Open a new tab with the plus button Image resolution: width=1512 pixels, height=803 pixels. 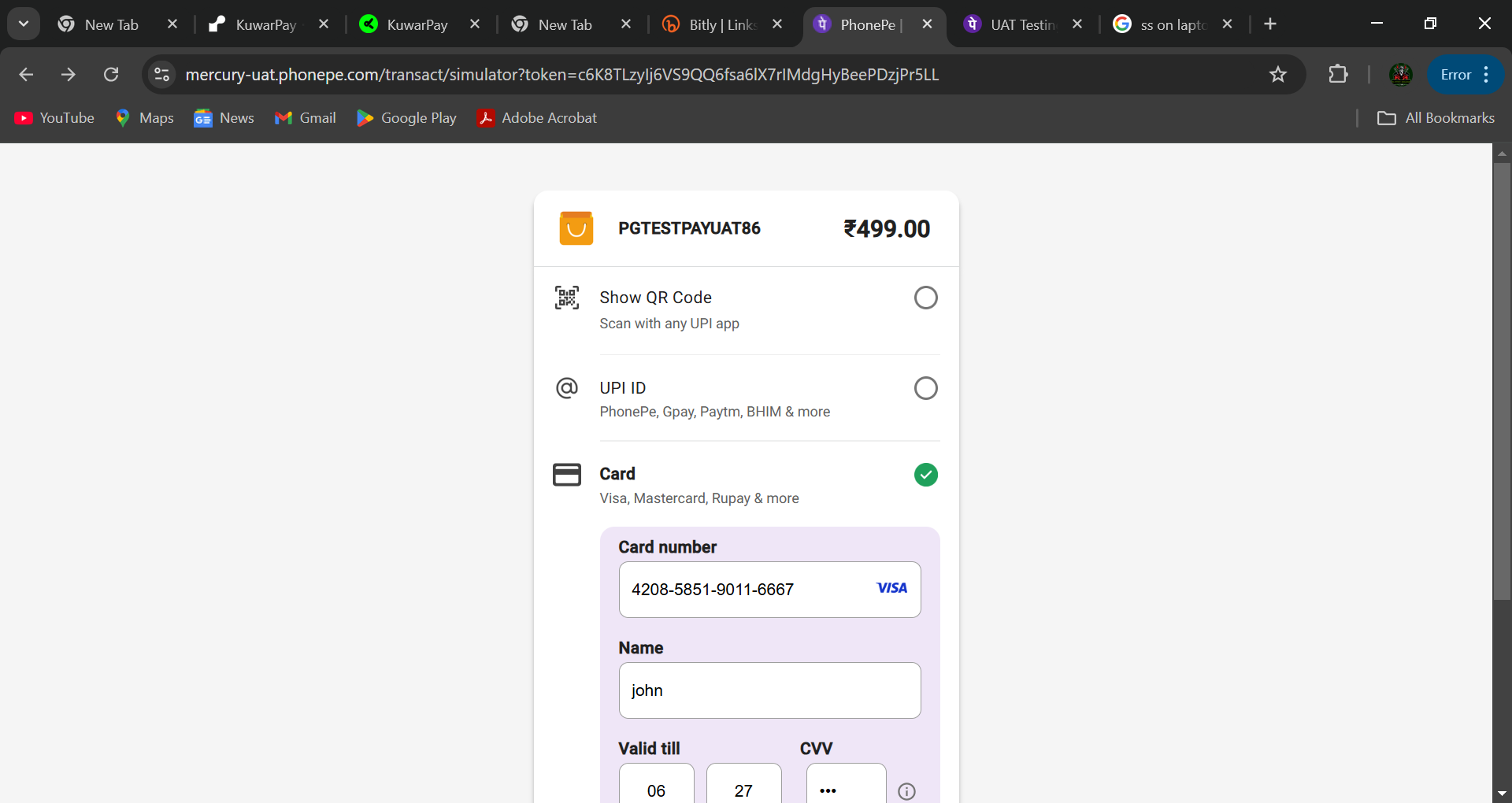tap(1270, 24)
